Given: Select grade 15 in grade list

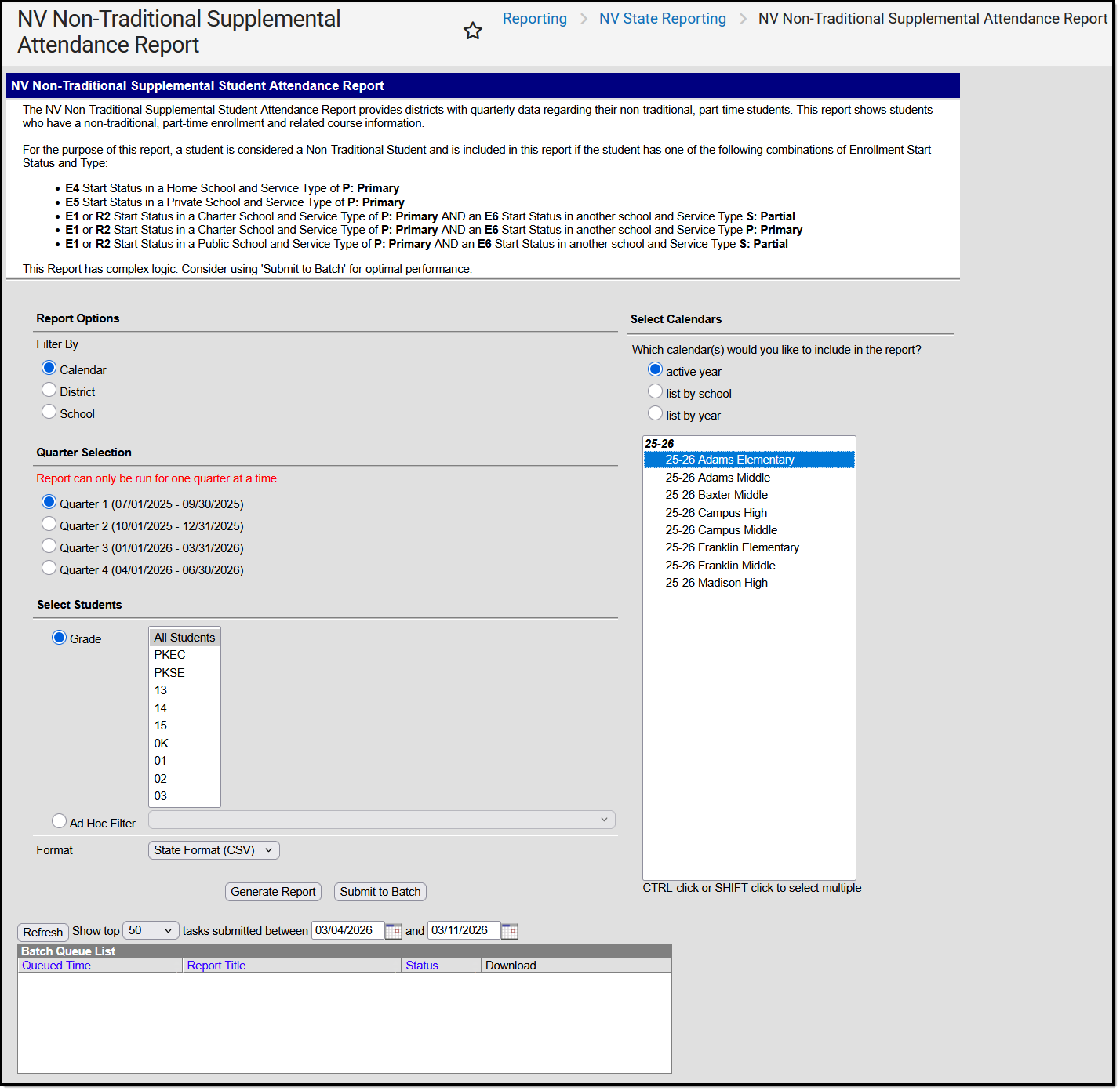Looking at the screenshot, I should tap(184, 726).
